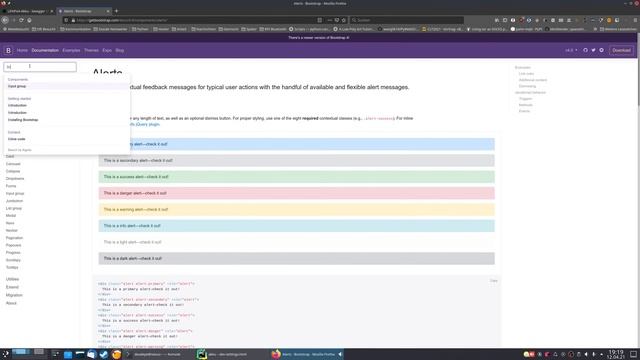The height and width of the screenshot is (360, 640).
Task: Open List group in sidebar
Action: point(14,209)
